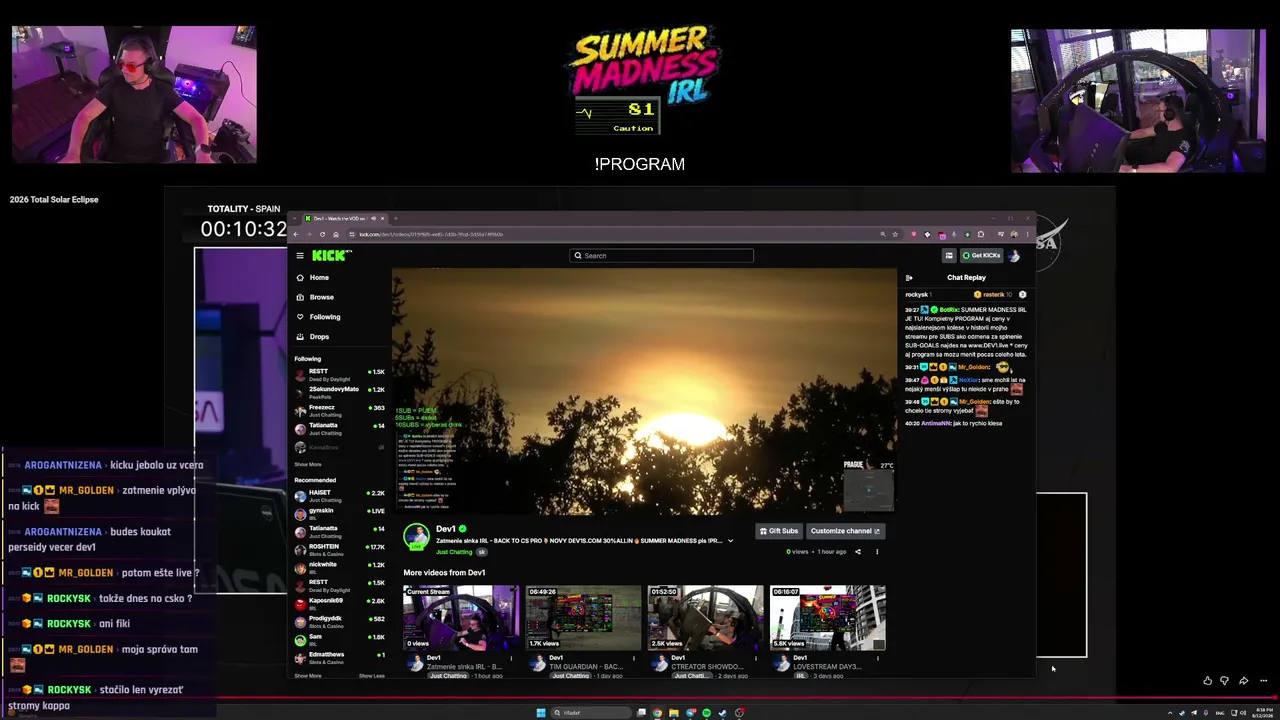The height and width of the screenshot is (720, 1280).
Task: Open the Kick hamburger sidebar menu
Action: (x=299, y=256)
